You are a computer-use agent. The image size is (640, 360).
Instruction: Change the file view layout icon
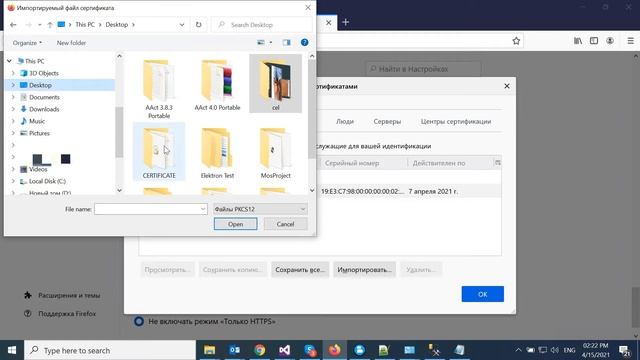click(x=261, y=42)
